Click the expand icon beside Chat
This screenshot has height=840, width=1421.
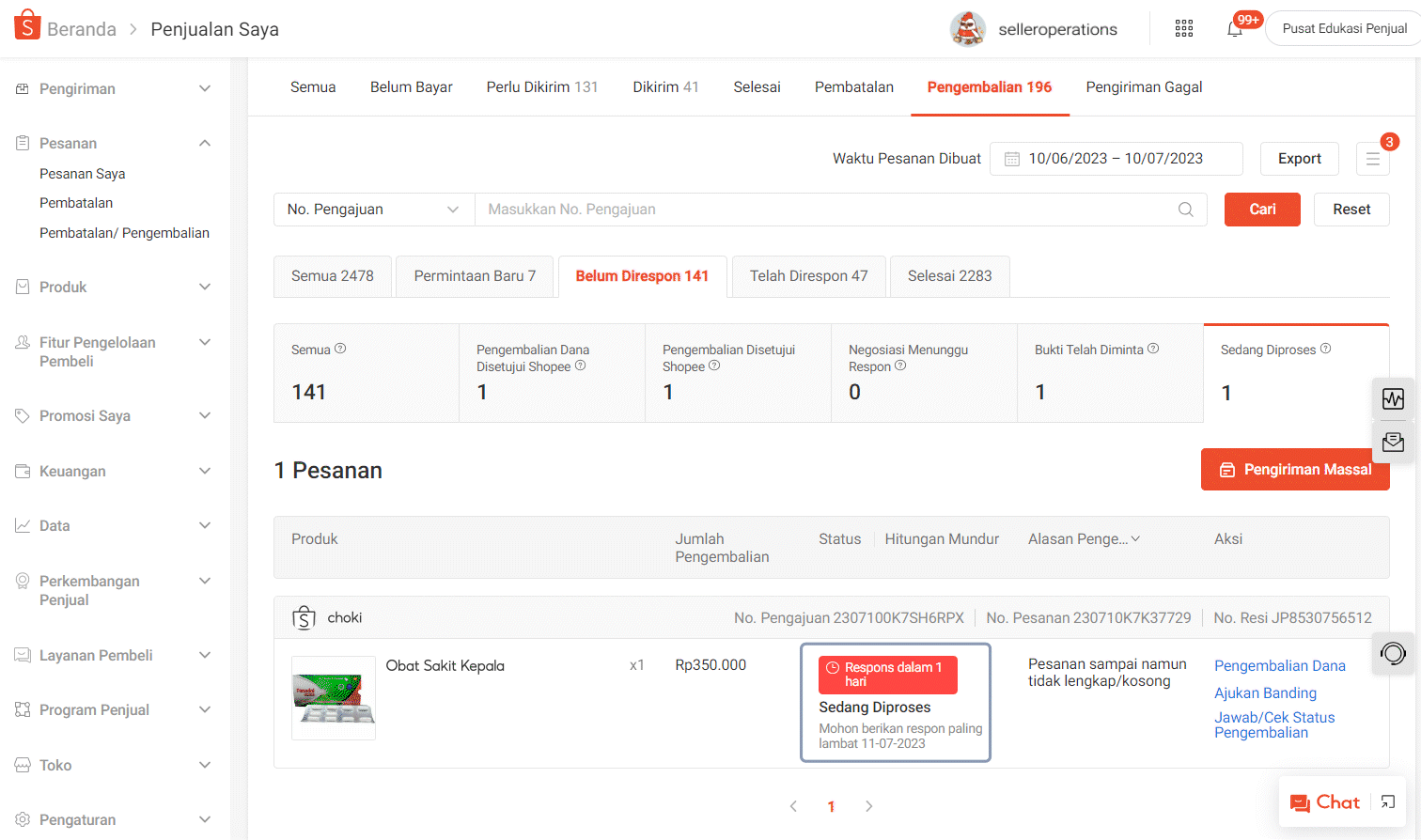1389,802
